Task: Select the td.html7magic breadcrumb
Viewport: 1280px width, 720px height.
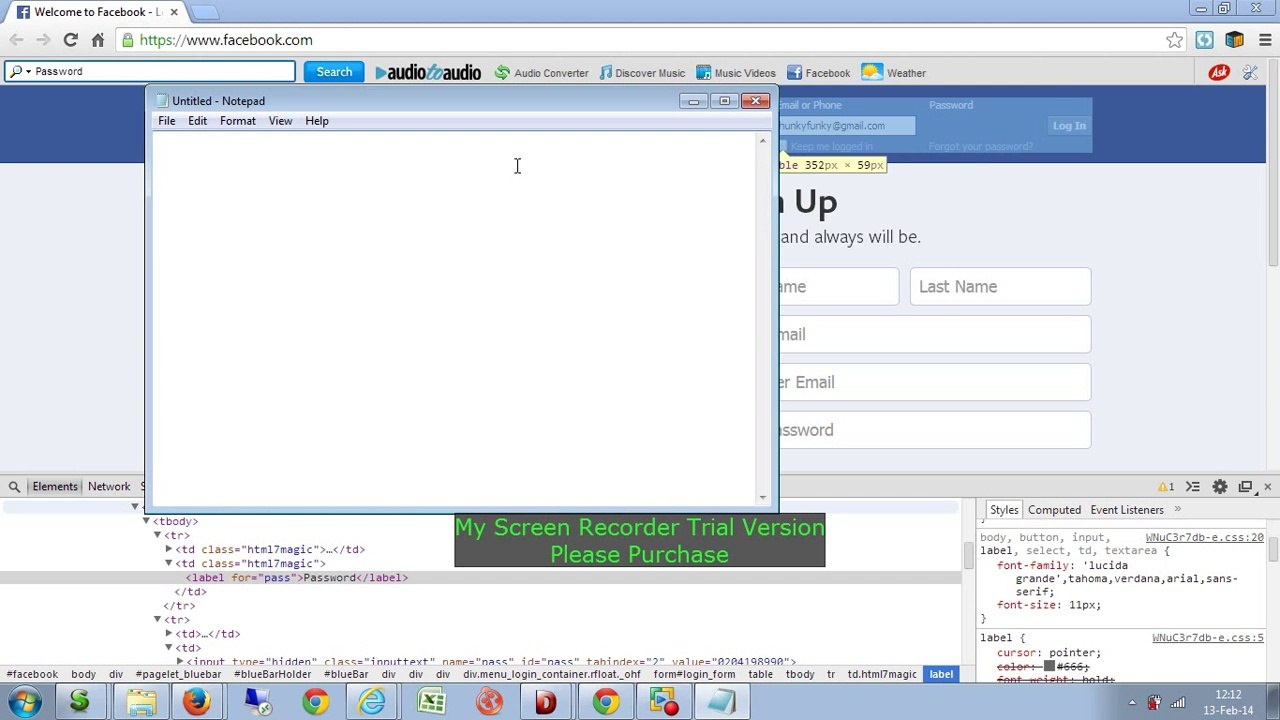Action: click(882, 674)
